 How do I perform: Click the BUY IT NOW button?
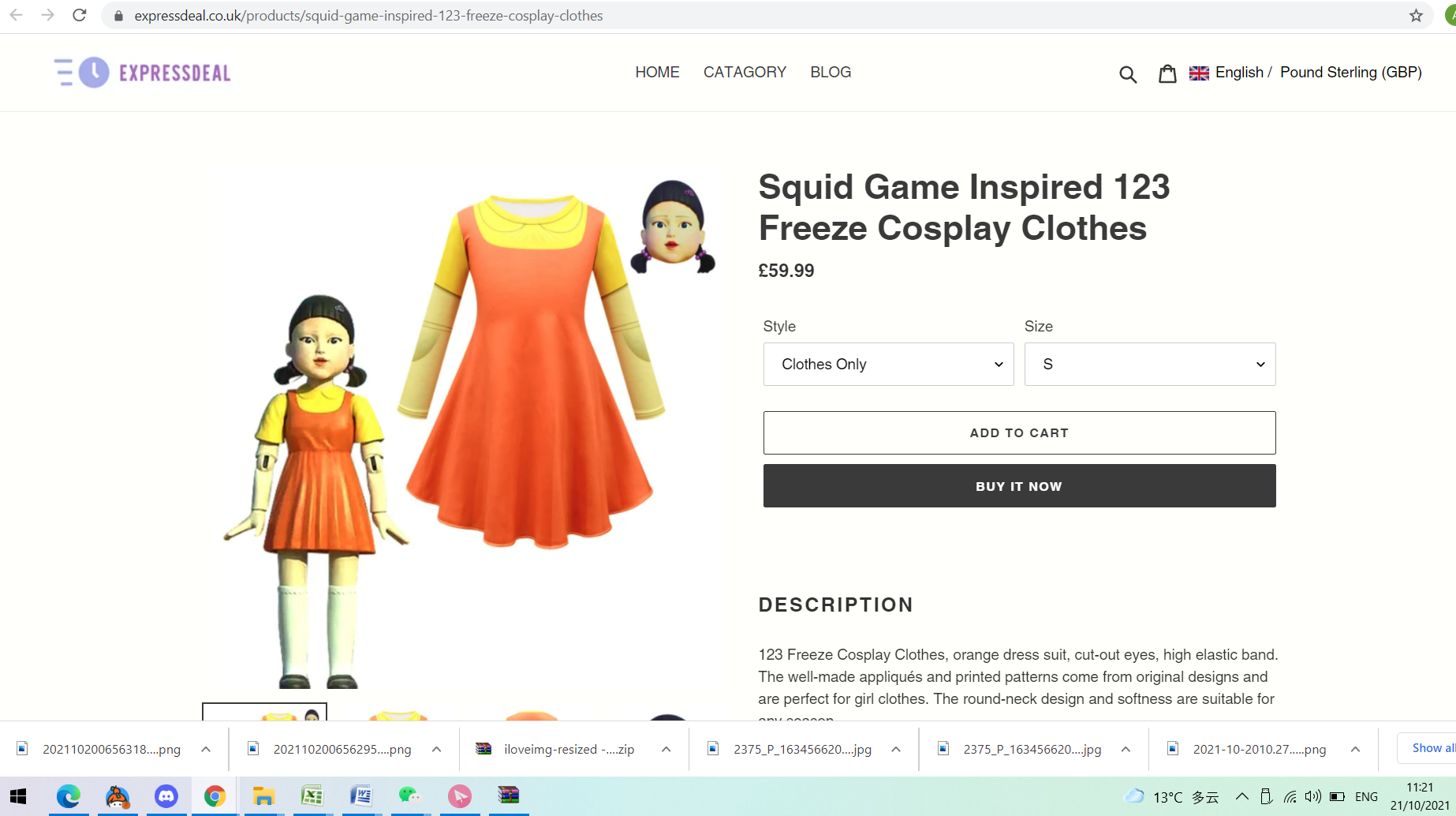point(1019,486)
